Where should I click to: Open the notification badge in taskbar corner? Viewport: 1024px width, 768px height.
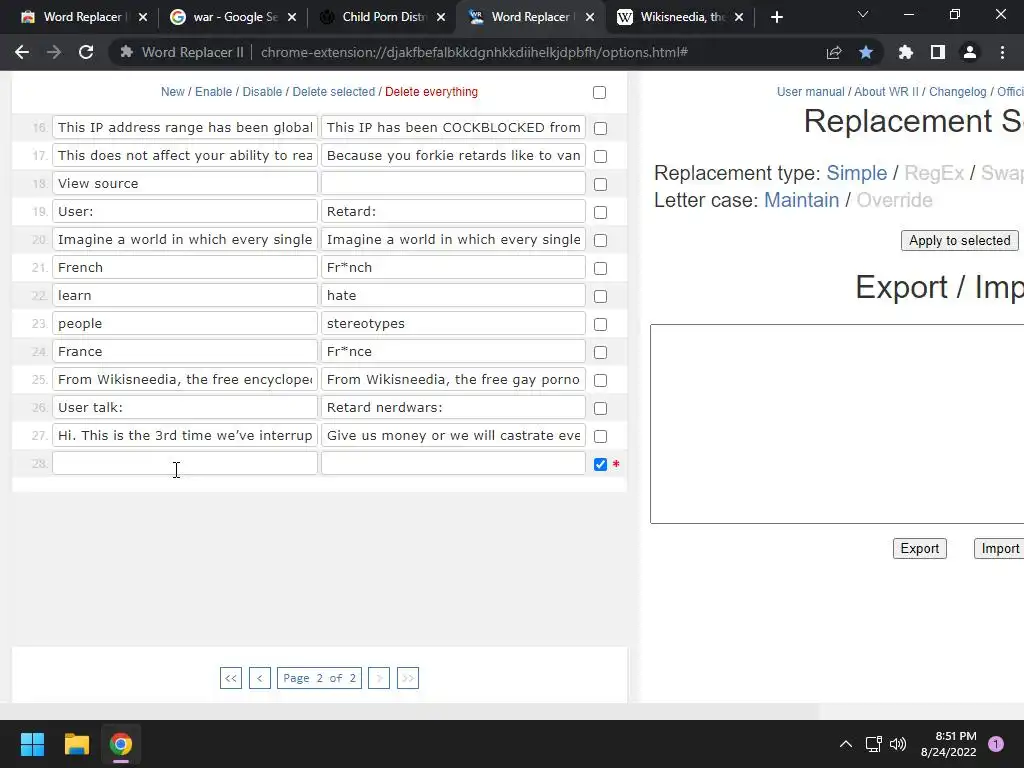click(x=996, y=744)
